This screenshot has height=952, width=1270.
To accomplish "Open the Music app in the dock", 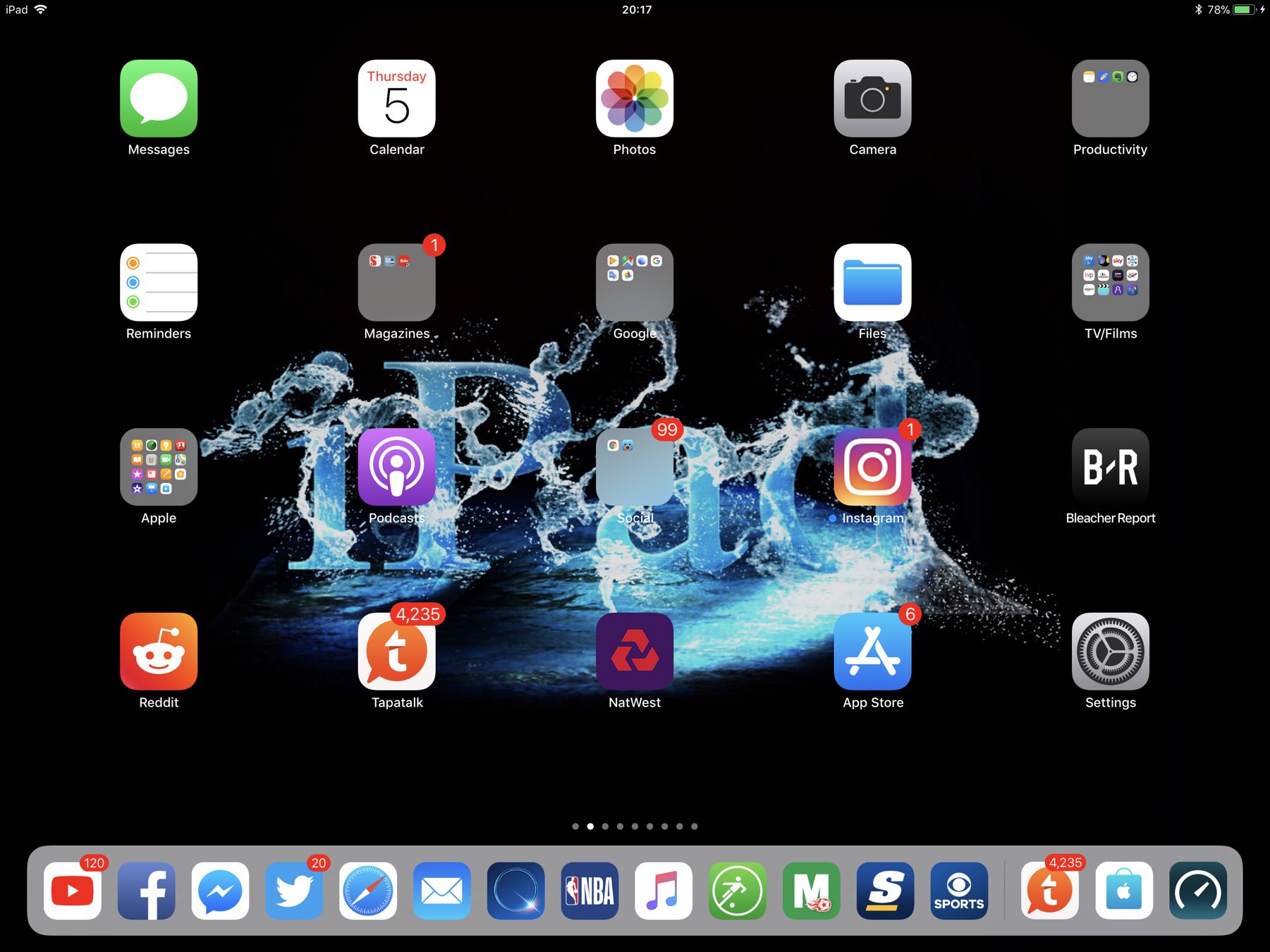I will (664, 891).
